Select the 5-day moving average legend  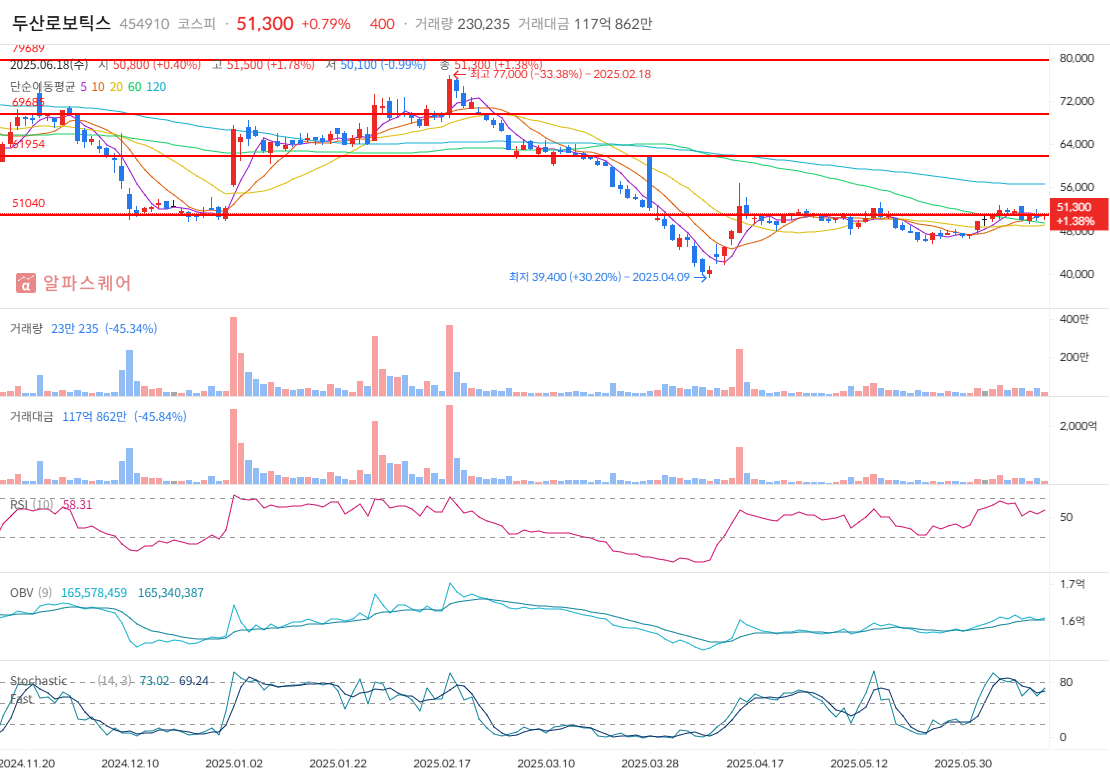84,87
